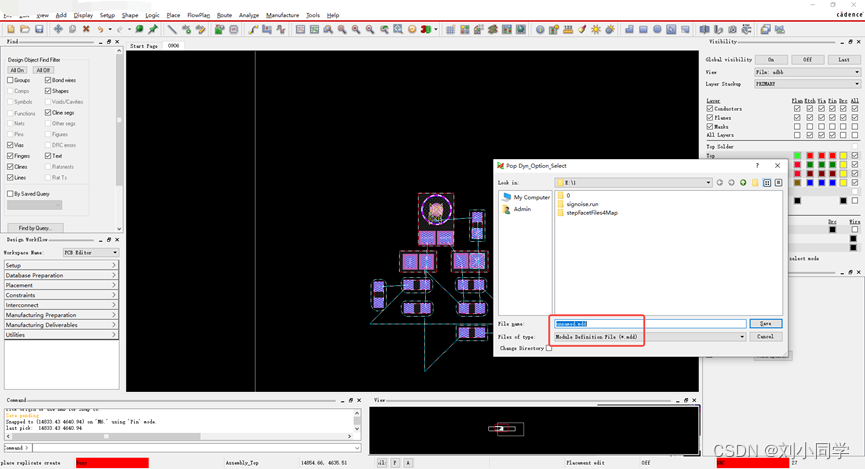The image size is (865, 469).
Task: Enable the By Saved Query checkbox
Action: click(10, 194)
